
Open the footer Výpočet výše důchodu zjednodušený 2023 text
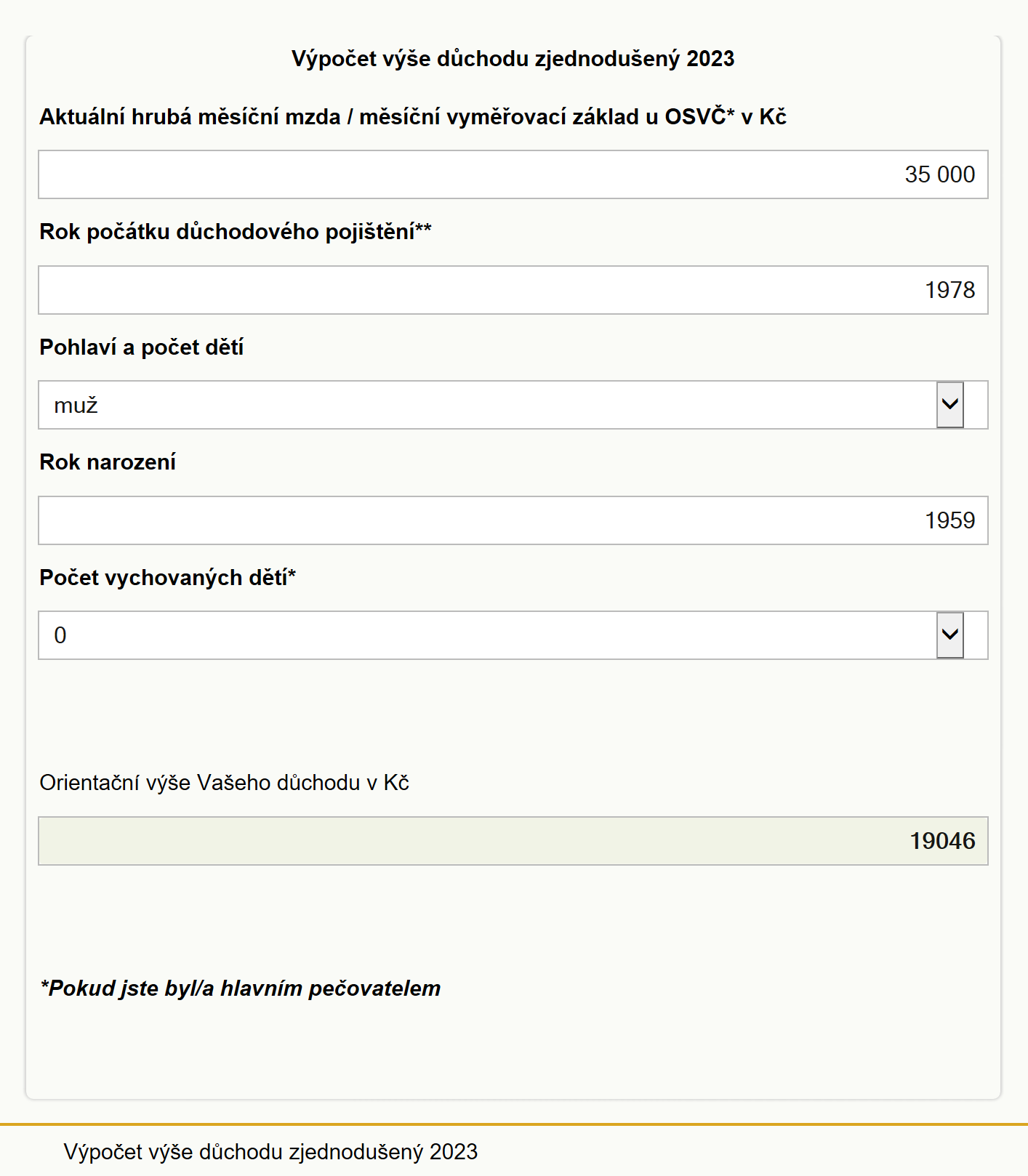pos(270,1152)
